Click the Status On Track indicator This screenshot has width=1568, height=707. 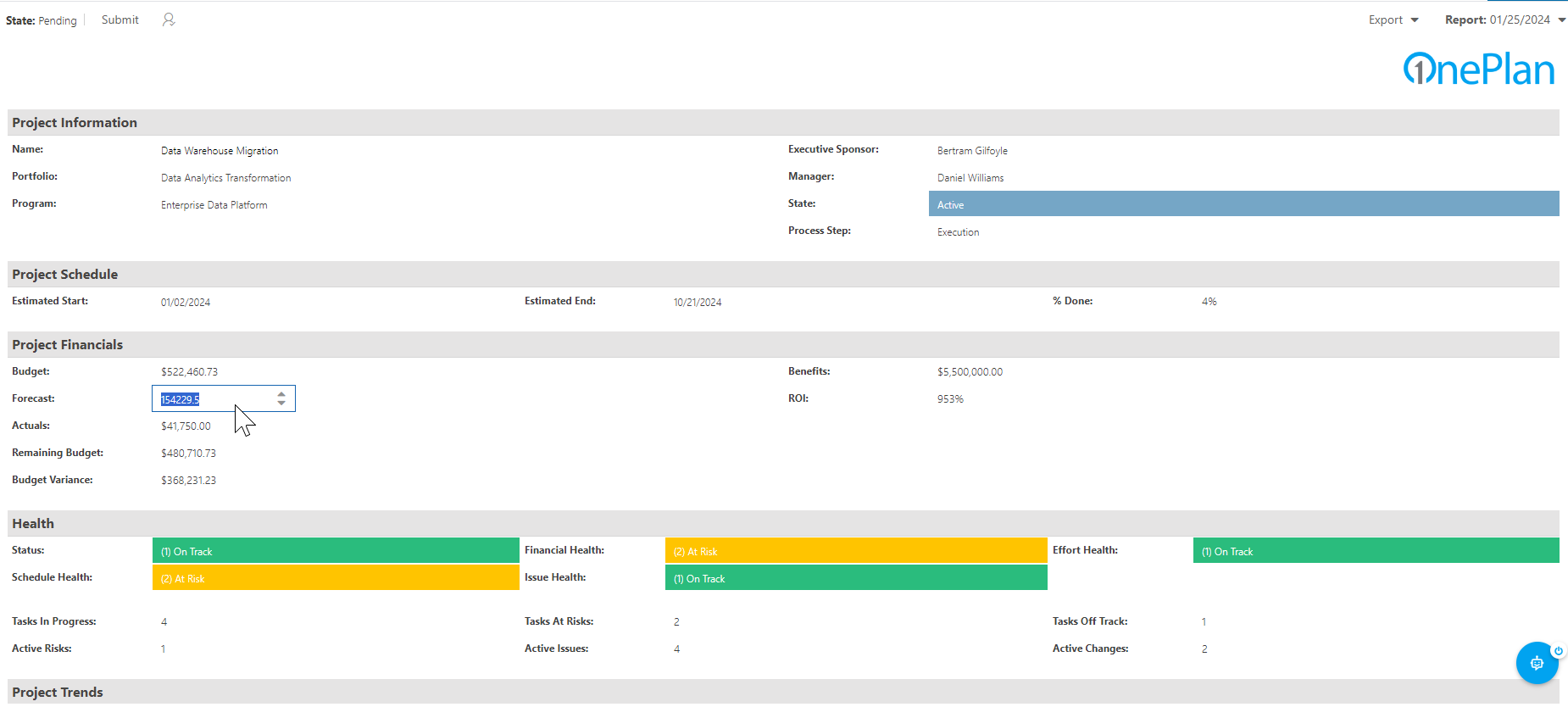click(x=336, y=551)
